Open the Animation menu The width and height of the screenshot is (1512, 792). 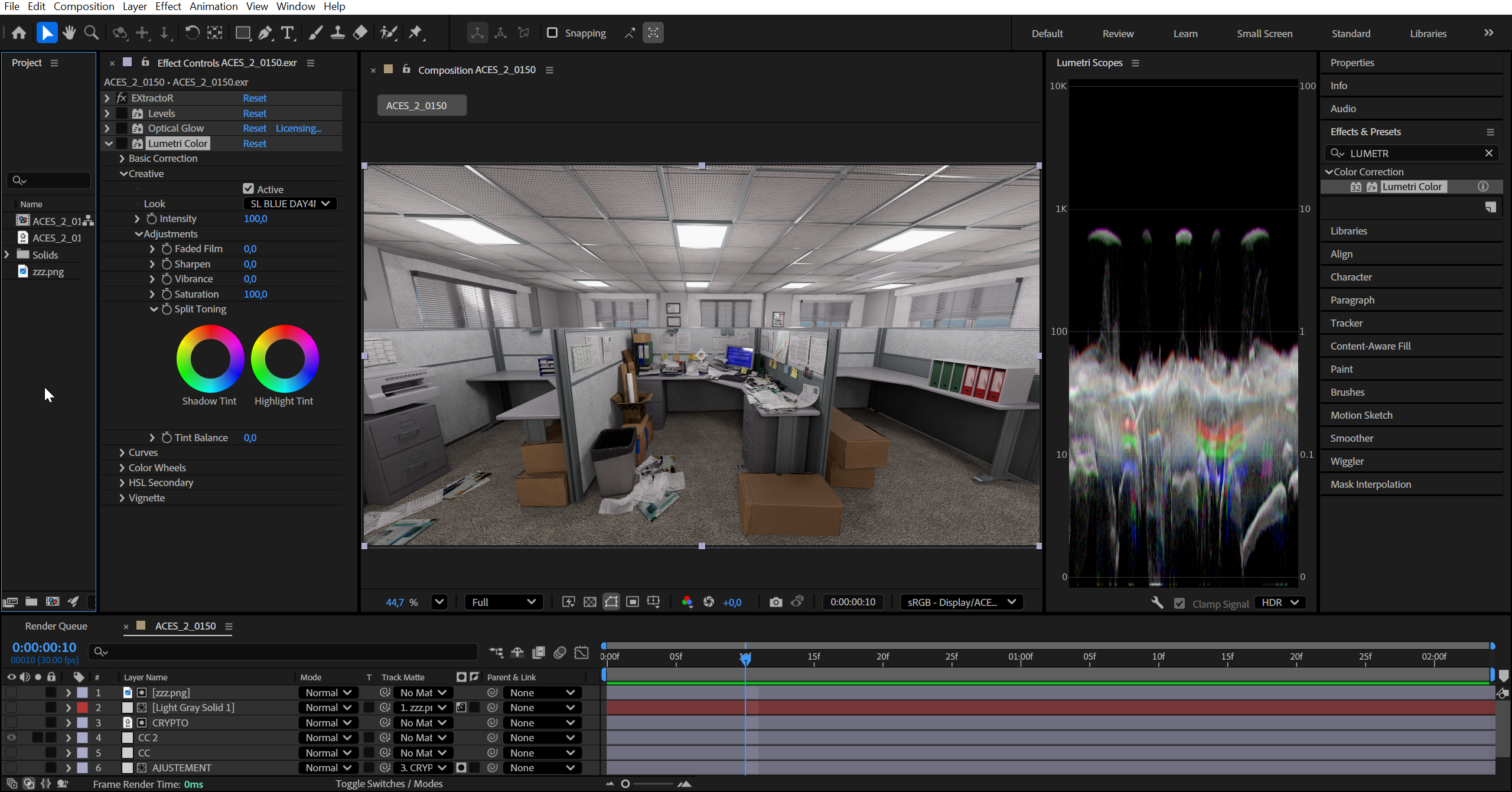(213, 6)
